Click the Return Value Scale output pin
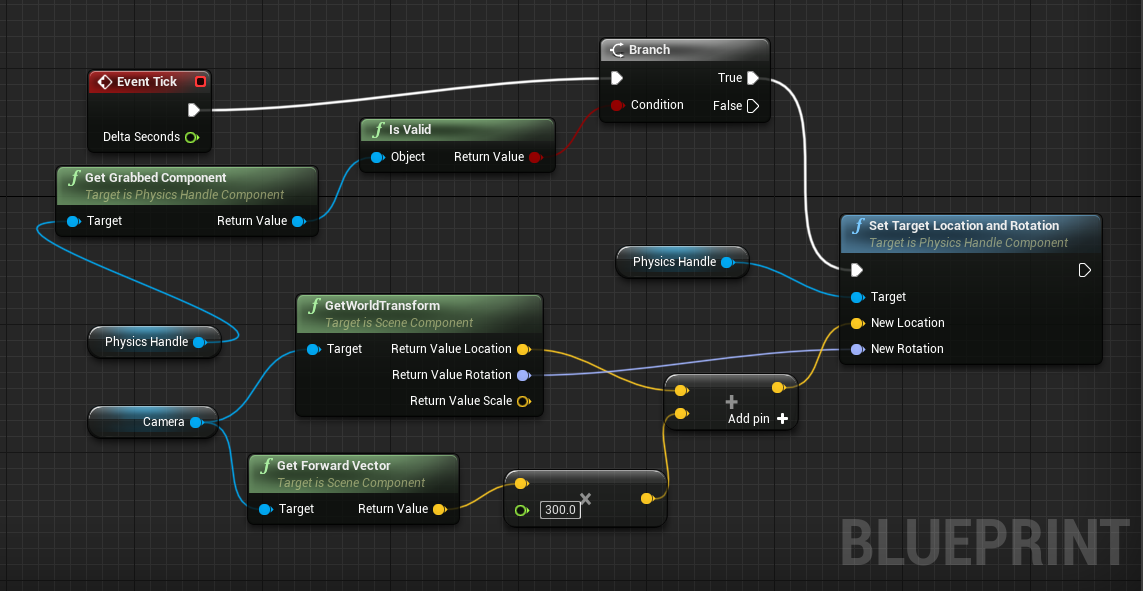 tap(525, 400)
